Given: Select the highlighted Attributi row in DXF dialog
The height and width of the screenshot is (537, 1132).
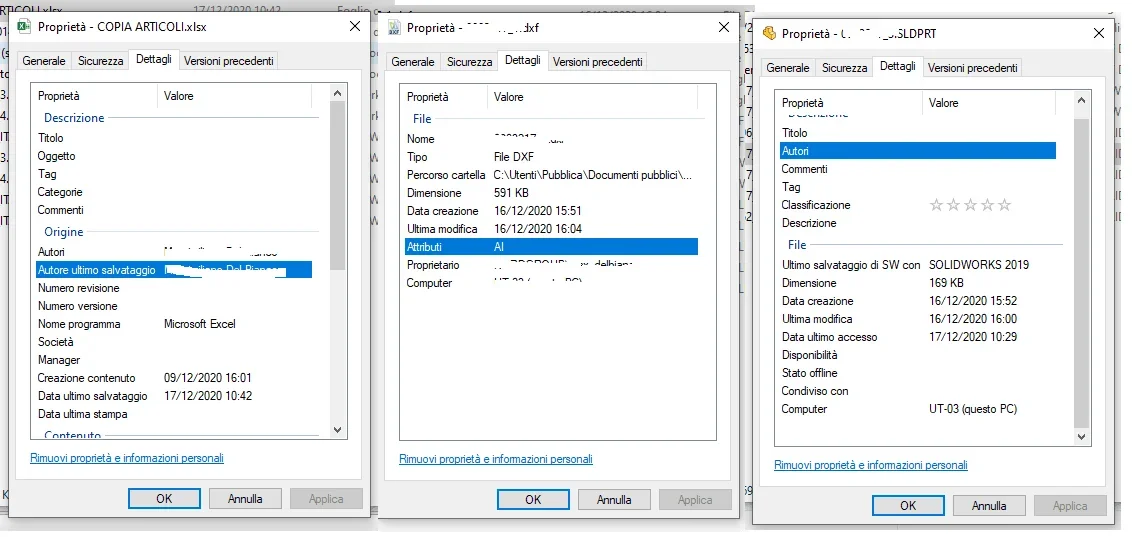Looking at the screenshot, I should tap(552, 247).
